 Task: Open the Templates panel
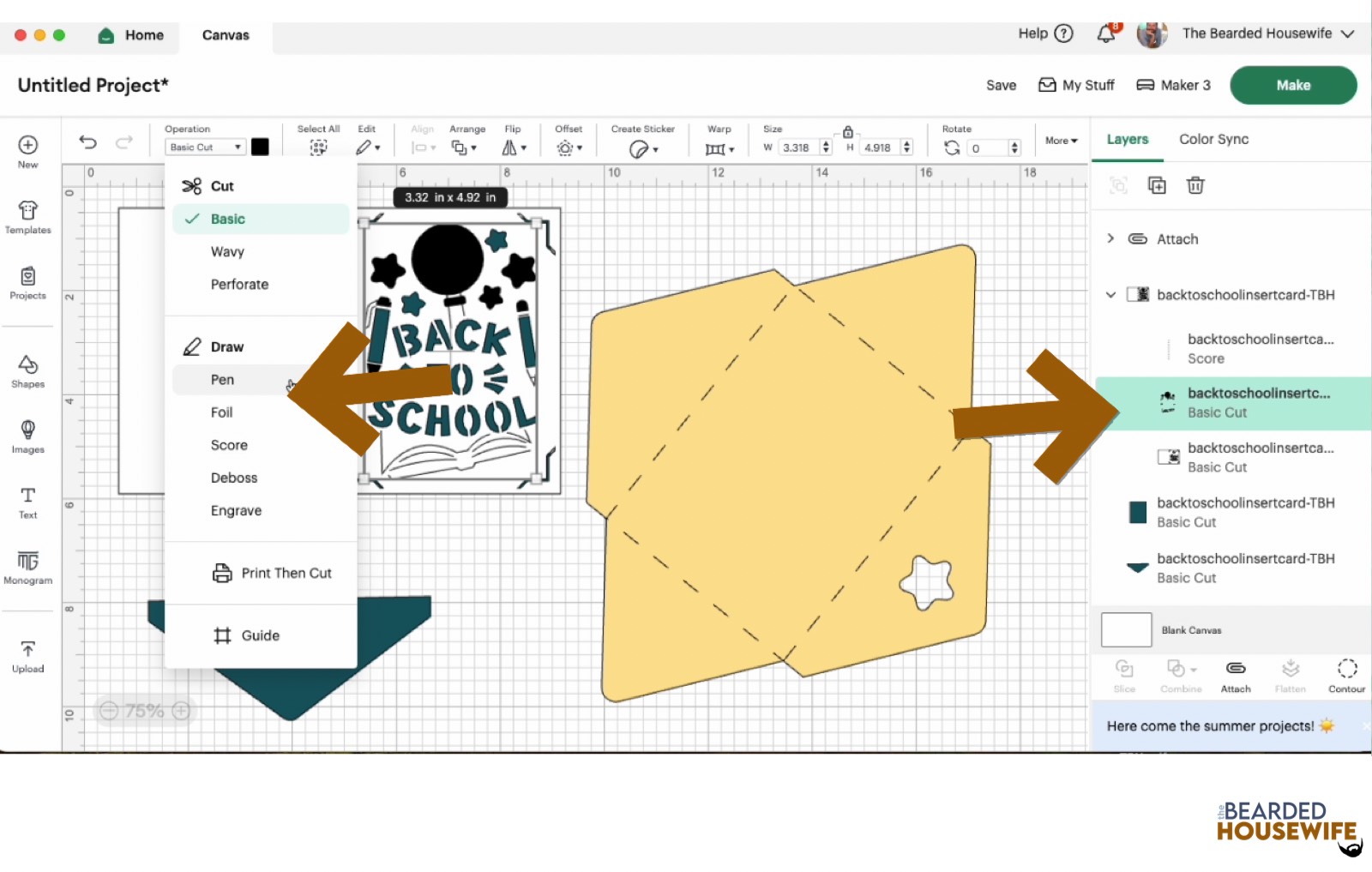[27, 217]
